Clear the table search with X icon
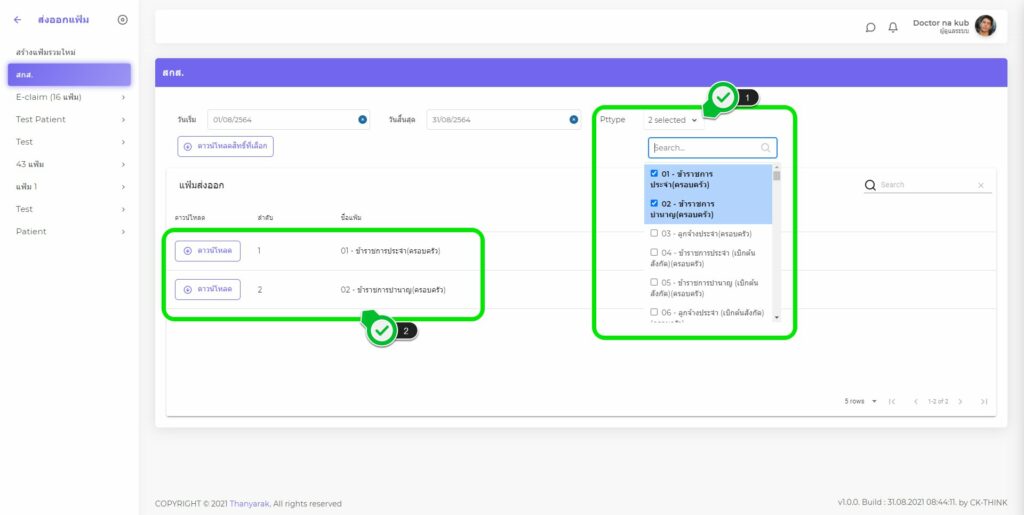This screenshot has width=1024, height=515. tap(980, 185)
